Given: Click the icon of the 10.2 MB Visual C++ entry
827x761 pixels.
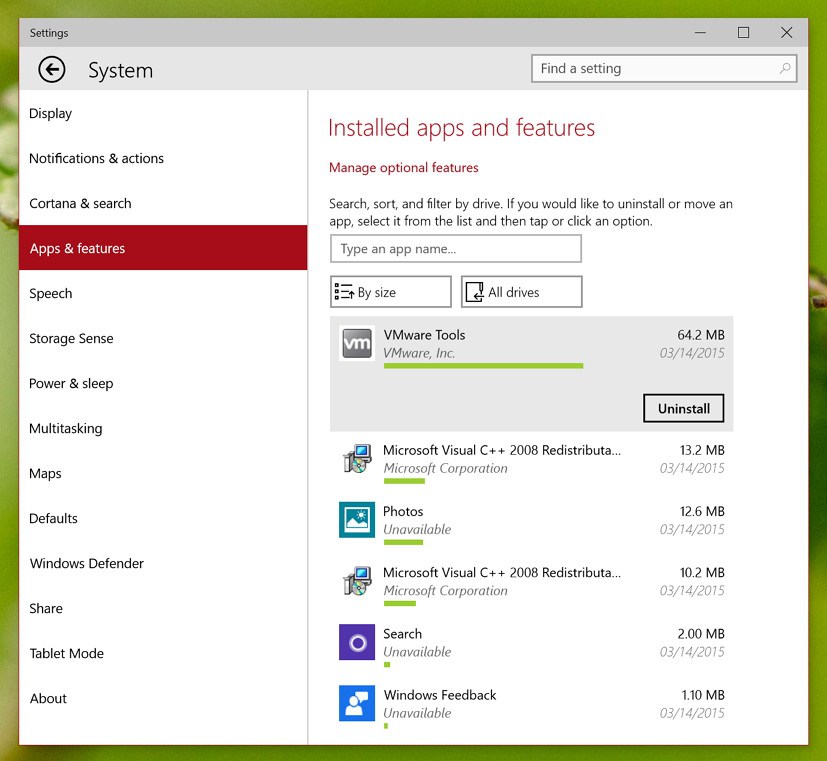Looking at the screenshot, I should (357, 581).
